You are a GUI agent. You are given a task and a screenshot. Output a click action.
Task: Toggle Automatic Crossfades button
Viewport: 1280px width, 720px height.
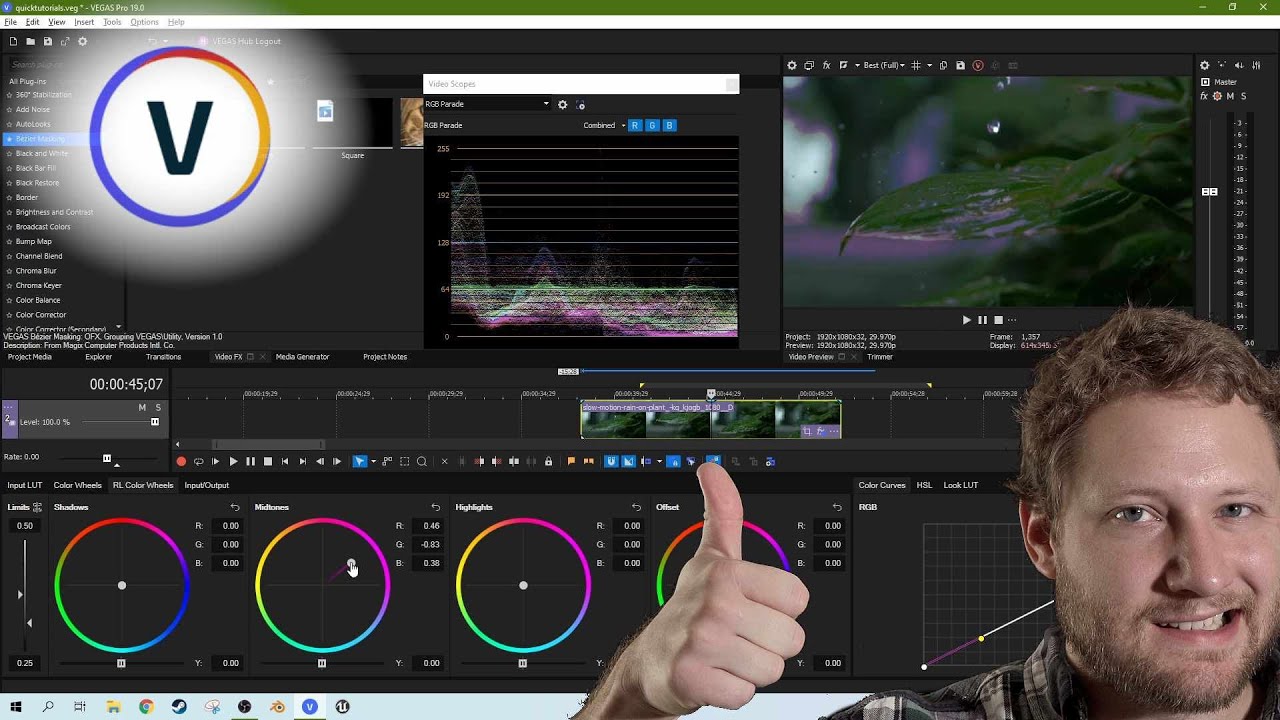click(628, 461)
